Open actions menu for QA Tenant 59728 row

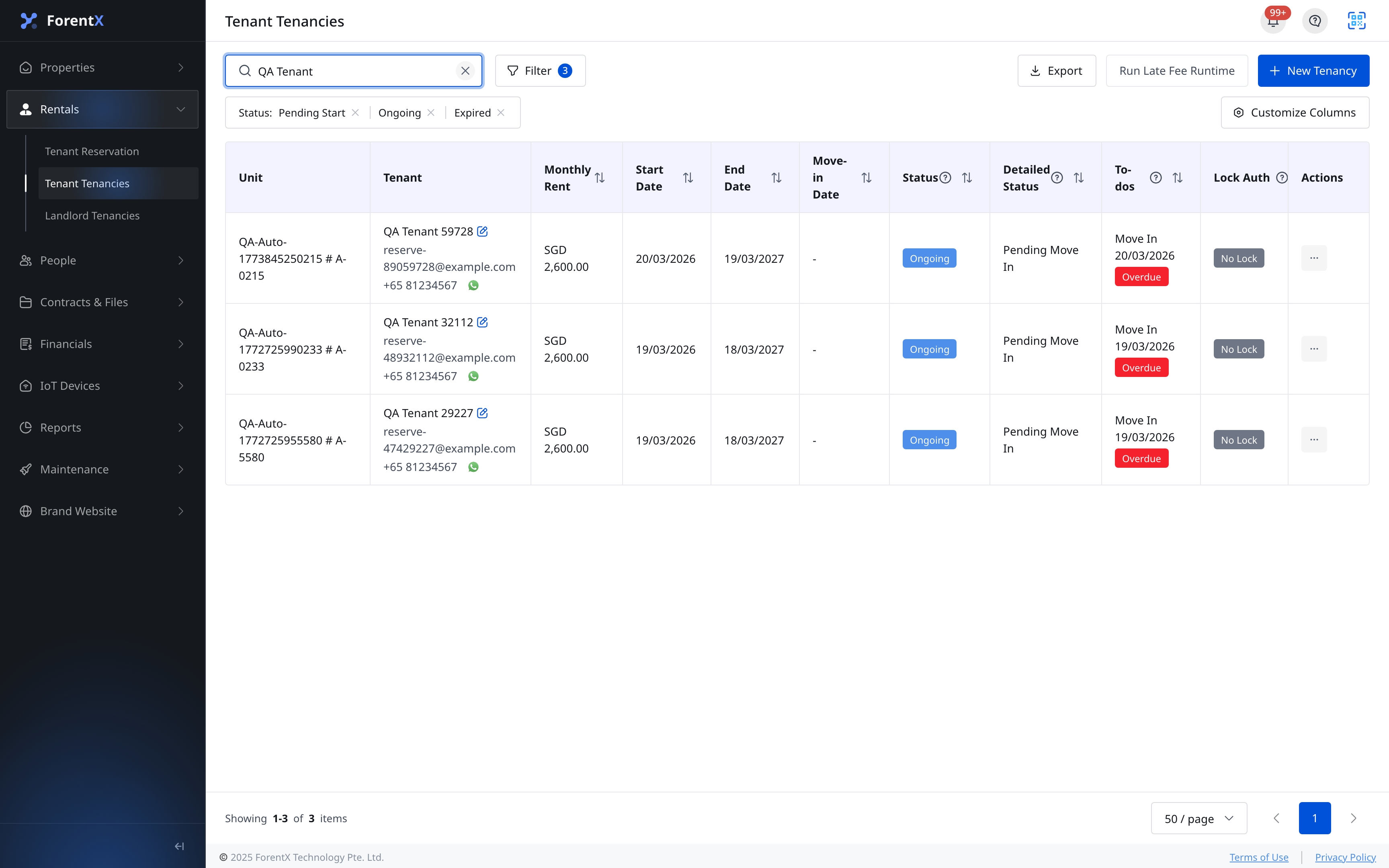pos(1314,258)
